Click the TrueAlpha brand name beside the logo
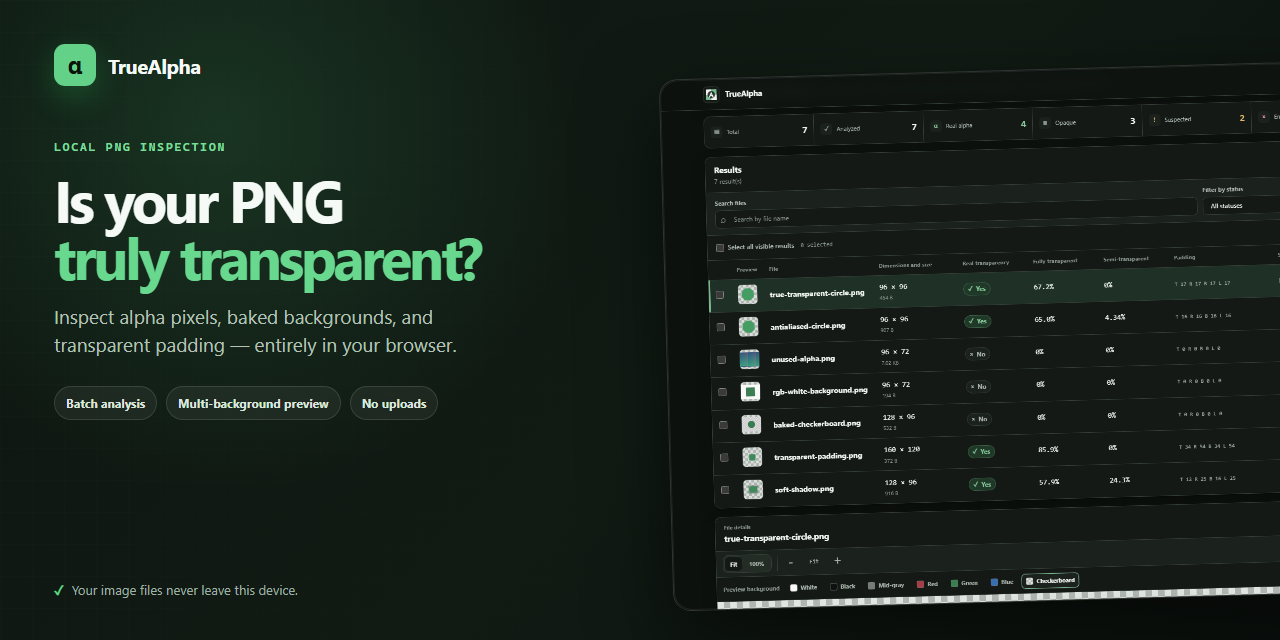1280x640 pixels. tap(154, 67)
